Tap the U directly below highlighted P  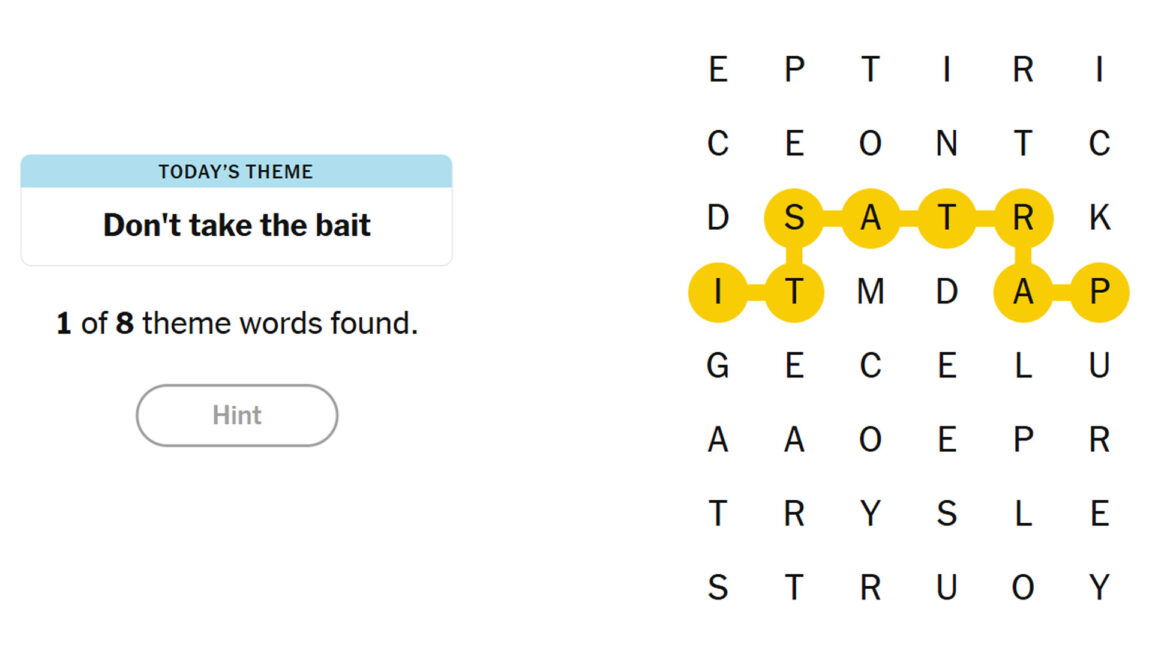coord(1098,366)
